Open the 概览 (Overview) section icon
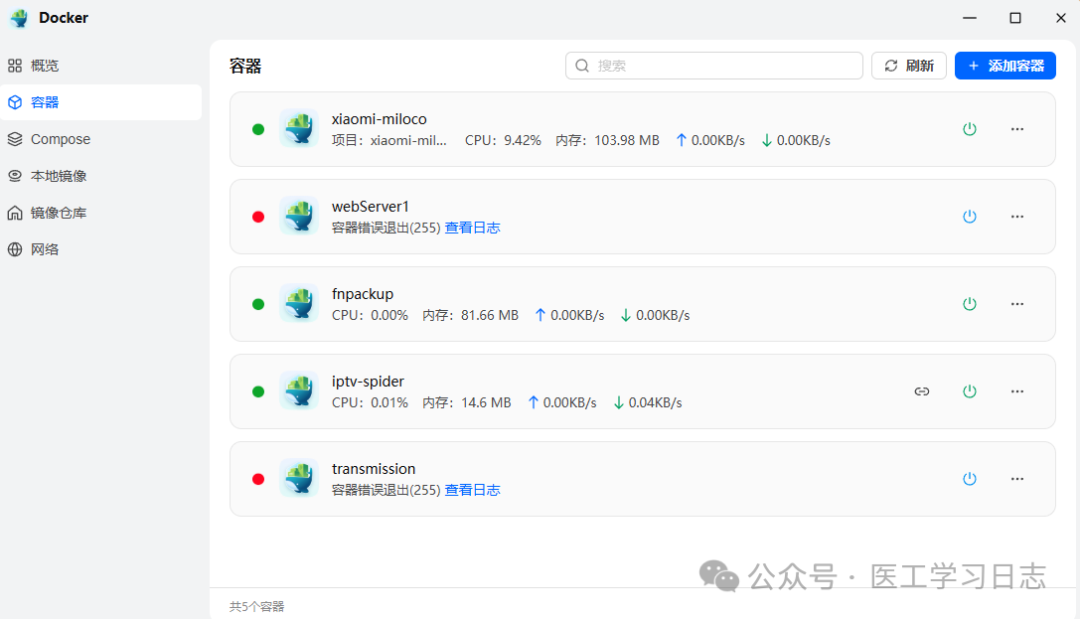The height and width of the screenshot is (619, 1080). (17, 65)
